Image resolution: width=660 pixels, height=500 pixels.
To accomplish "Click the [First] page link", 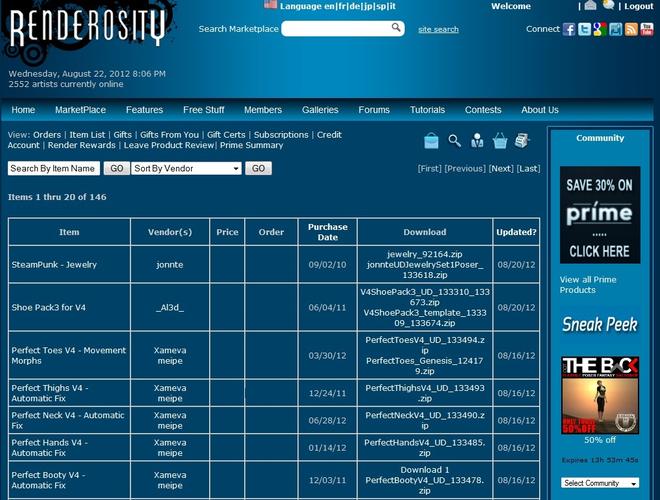I will (429, 168).
